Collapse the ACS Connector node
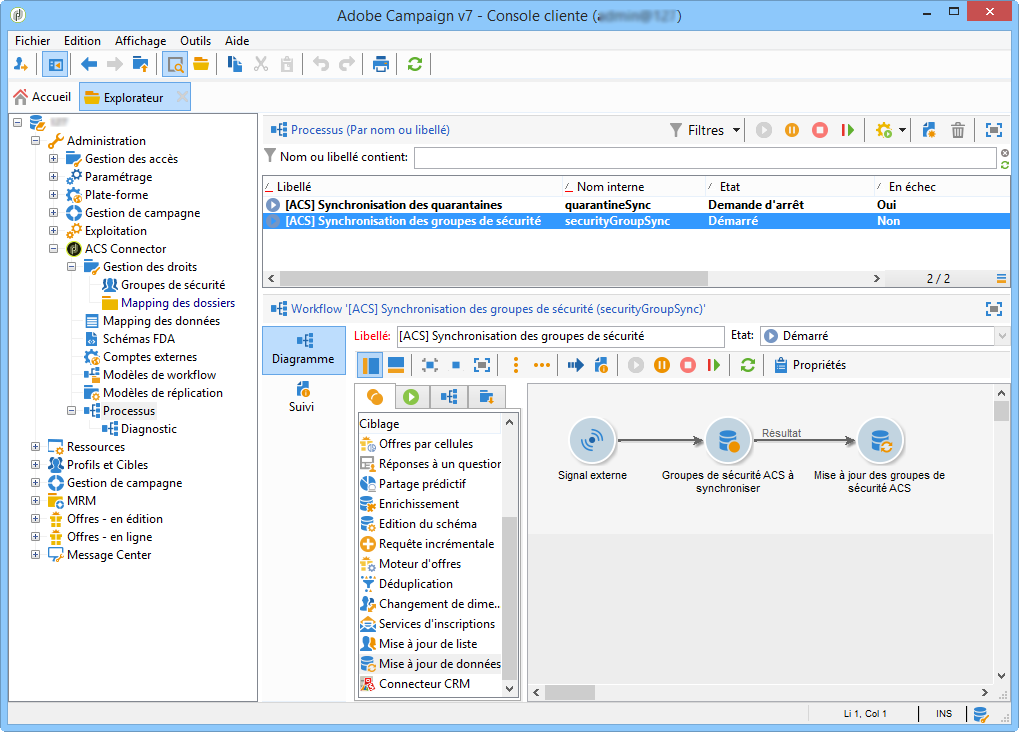This screenshot has width=1029, height=744. [x=54, y=249]
